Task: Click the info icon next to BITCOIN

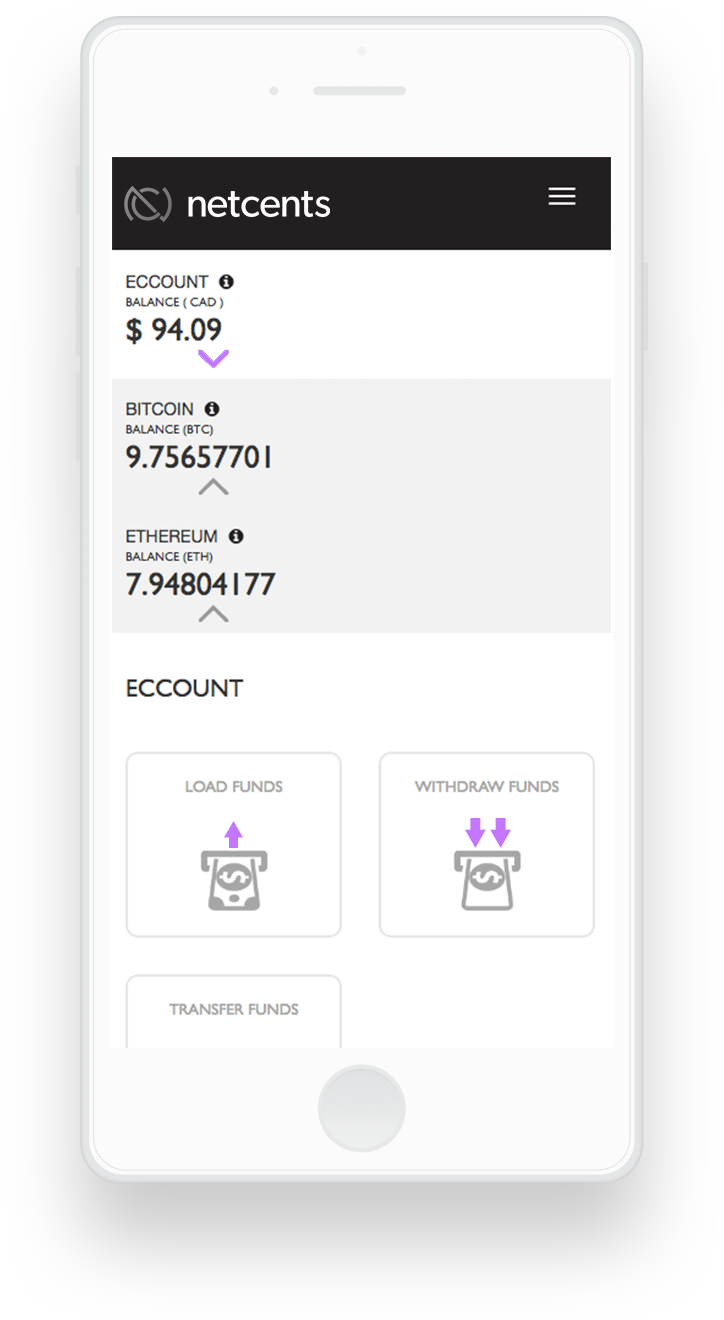Action: (211, 409)
